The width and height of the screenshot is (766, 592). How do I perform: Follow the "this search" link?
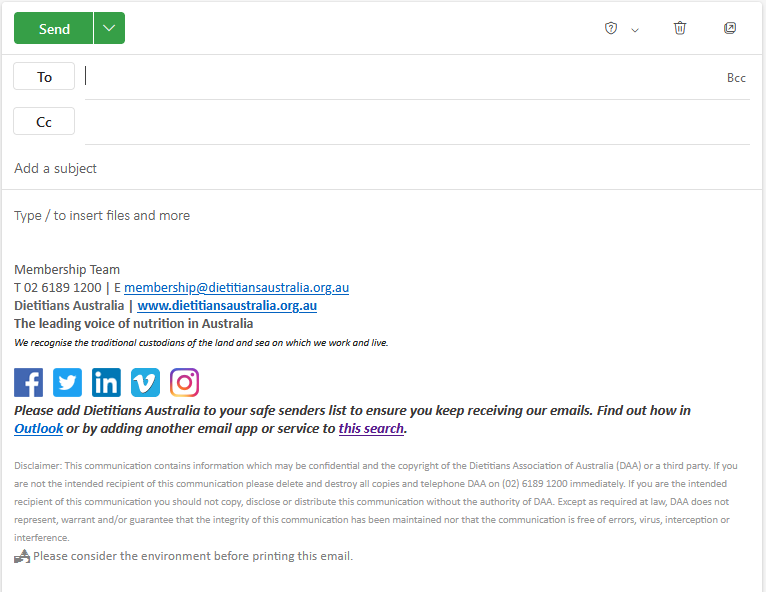(371, 428)
